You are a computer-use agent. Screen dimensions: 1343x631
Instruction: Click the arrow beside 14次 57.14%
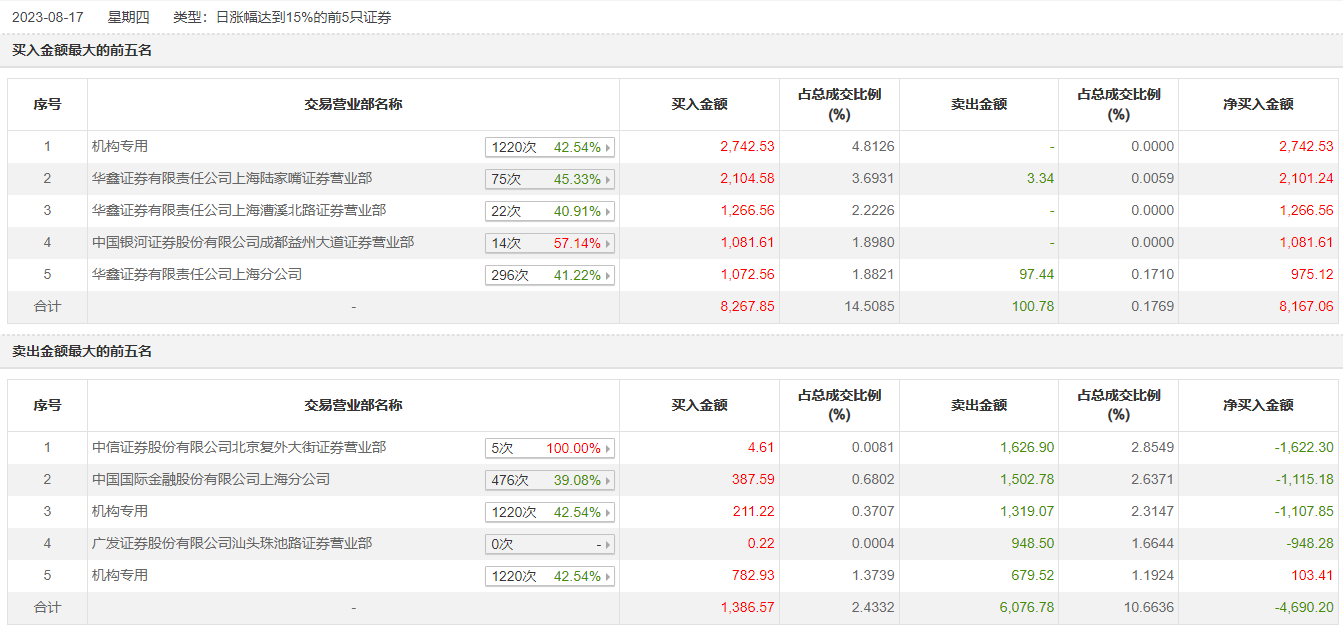tap(608, 244)
